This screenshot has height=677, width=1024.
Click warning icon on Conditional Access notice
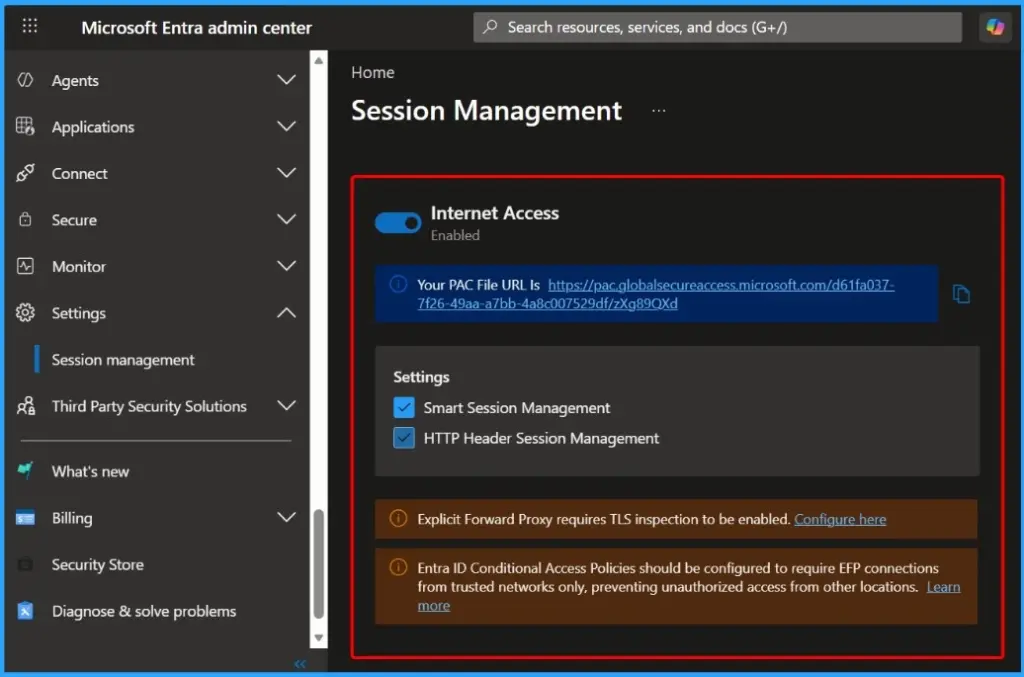pyautogui.click(x=398, y=567)
